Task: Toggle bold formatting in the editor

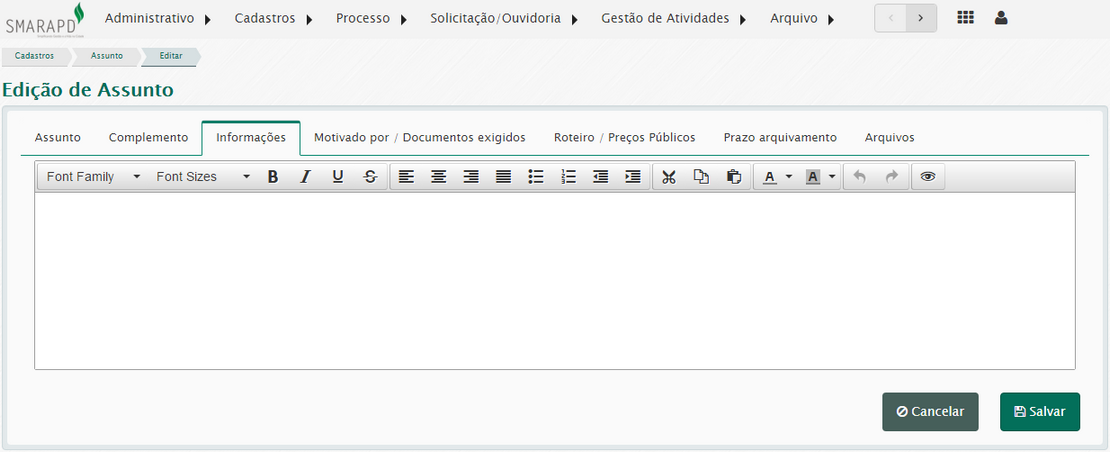Action: click(273, 177)
